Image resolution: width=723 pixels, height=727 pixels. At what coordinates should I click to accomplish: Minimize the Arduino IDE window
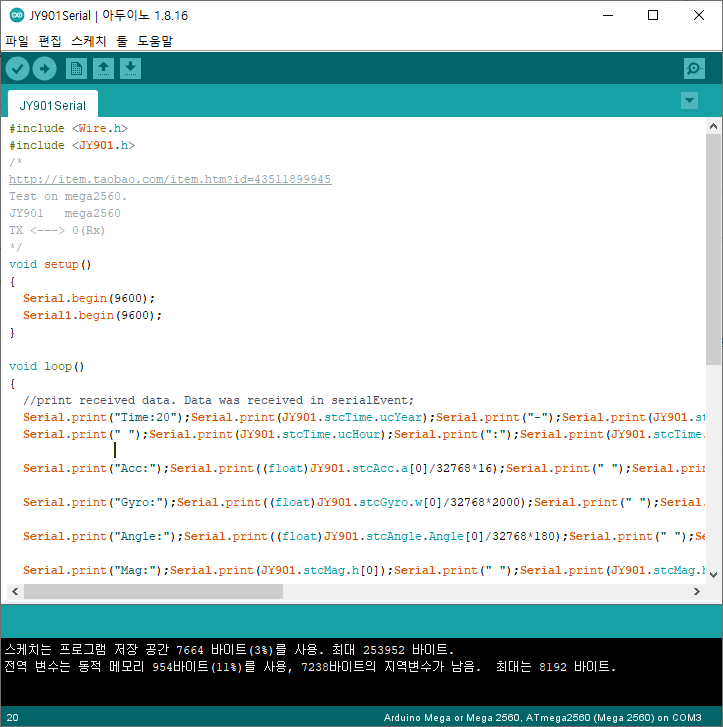[x=608, y=15]
